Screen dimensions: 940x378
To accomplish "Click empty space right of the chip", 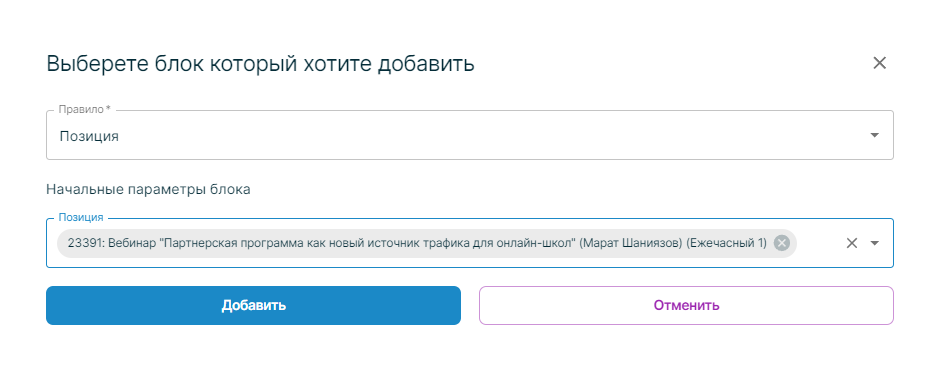I will 818,243.
